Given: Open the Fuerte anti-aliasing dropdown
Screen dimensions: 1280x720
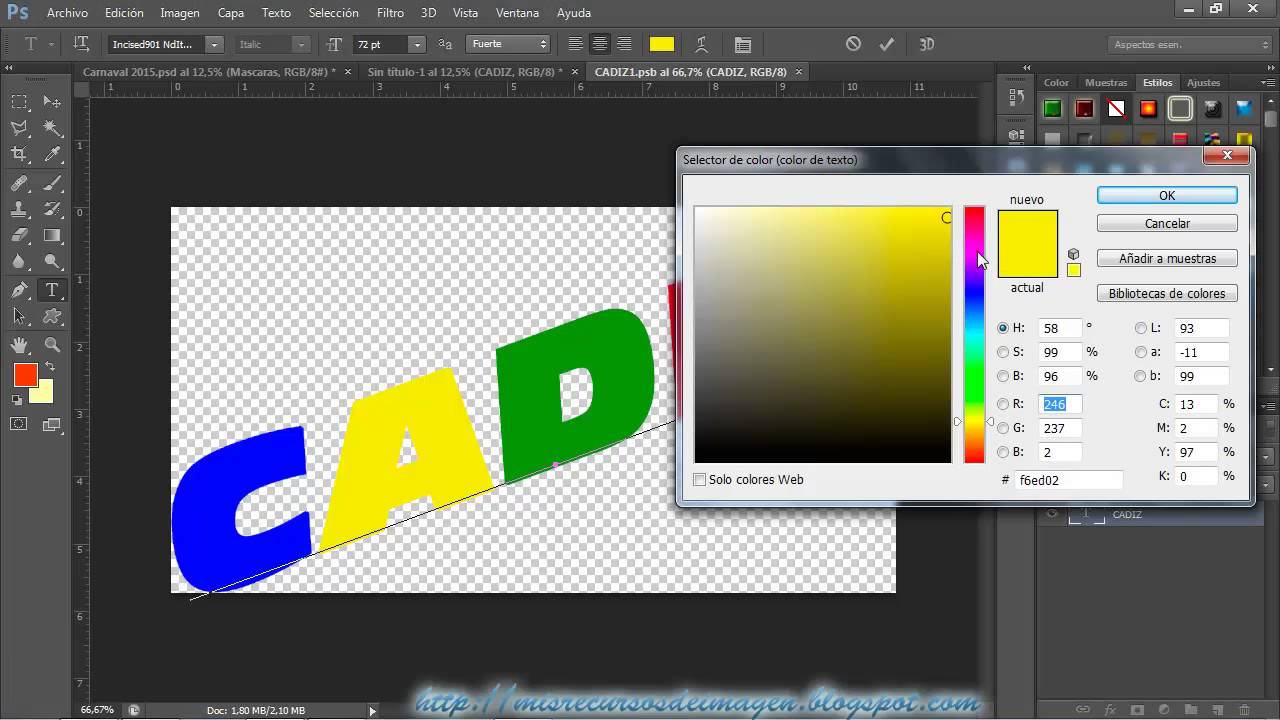Looking at the screenshot, I should pyautogui.click(x=508, y=44).
